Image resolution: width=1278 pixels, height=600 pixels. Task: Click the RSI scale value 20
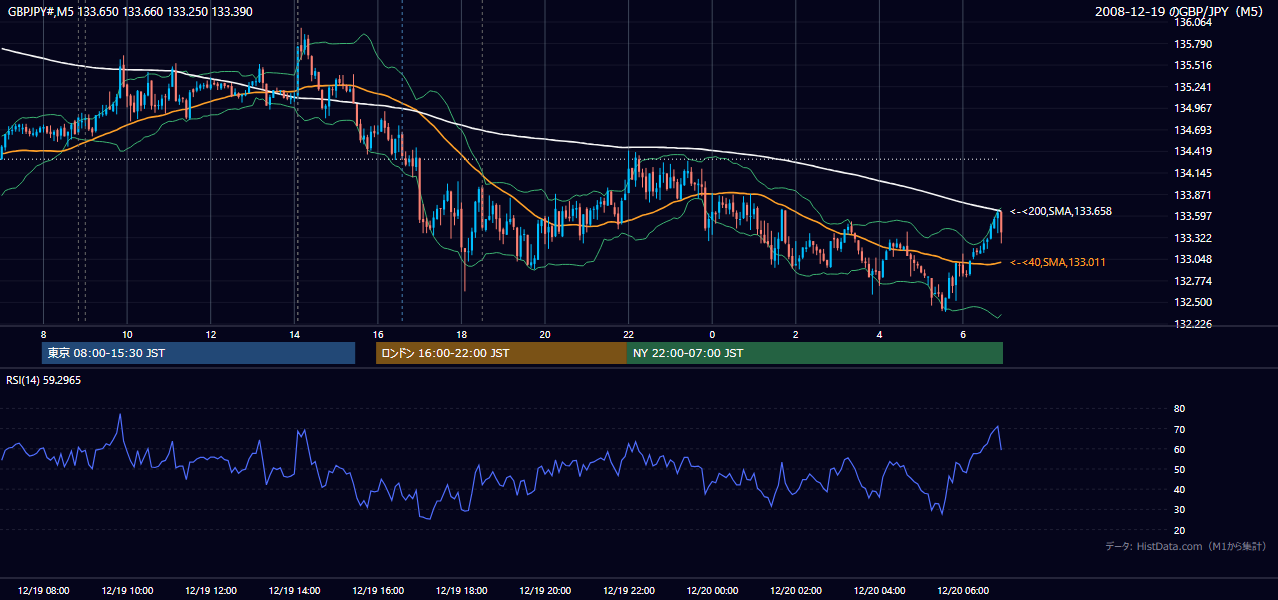click(1179, 530)
